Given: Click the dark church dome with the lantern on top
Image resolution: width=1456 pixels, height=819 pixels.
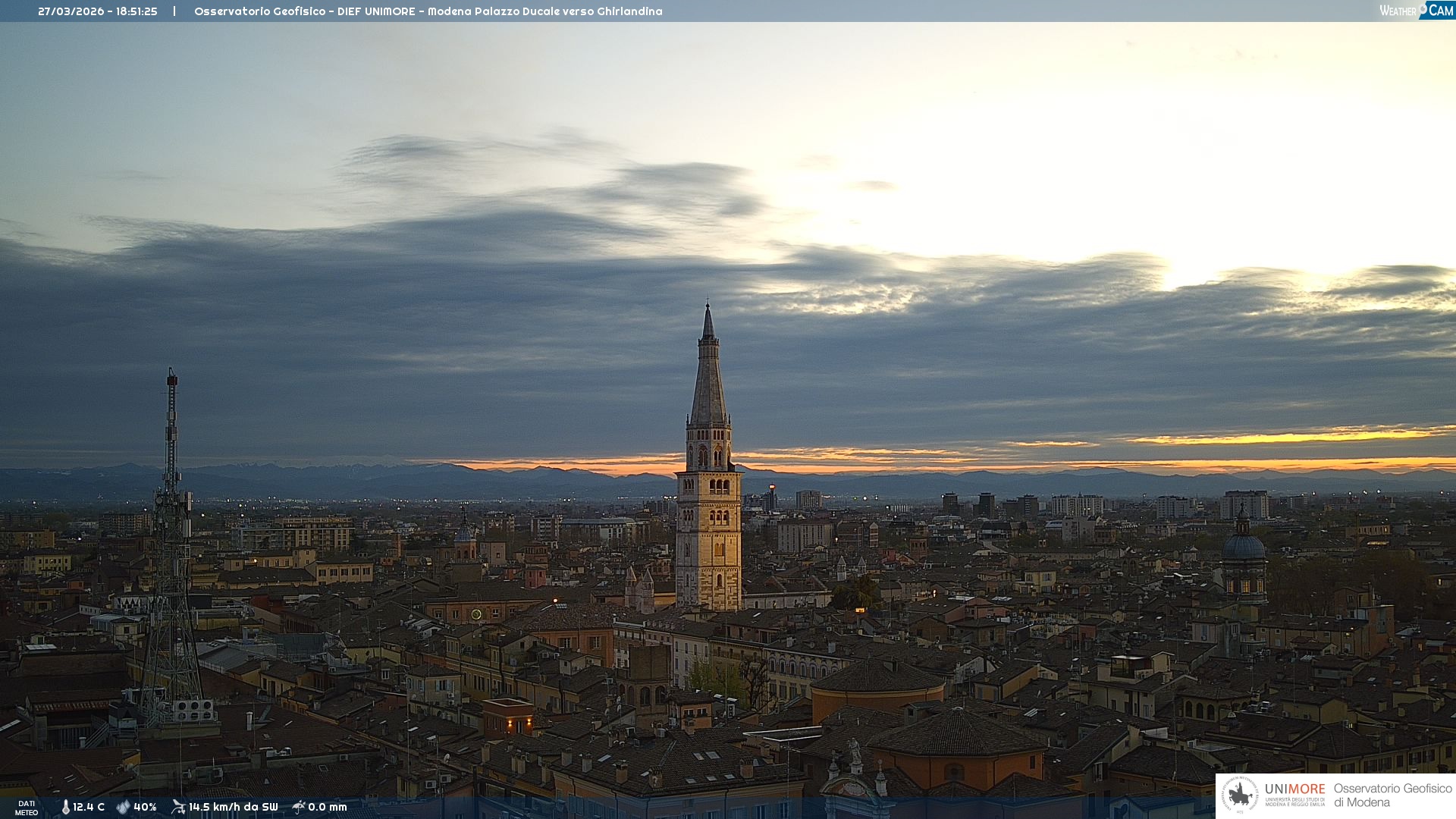Looking at the screenshot, I should (1244, 546).
